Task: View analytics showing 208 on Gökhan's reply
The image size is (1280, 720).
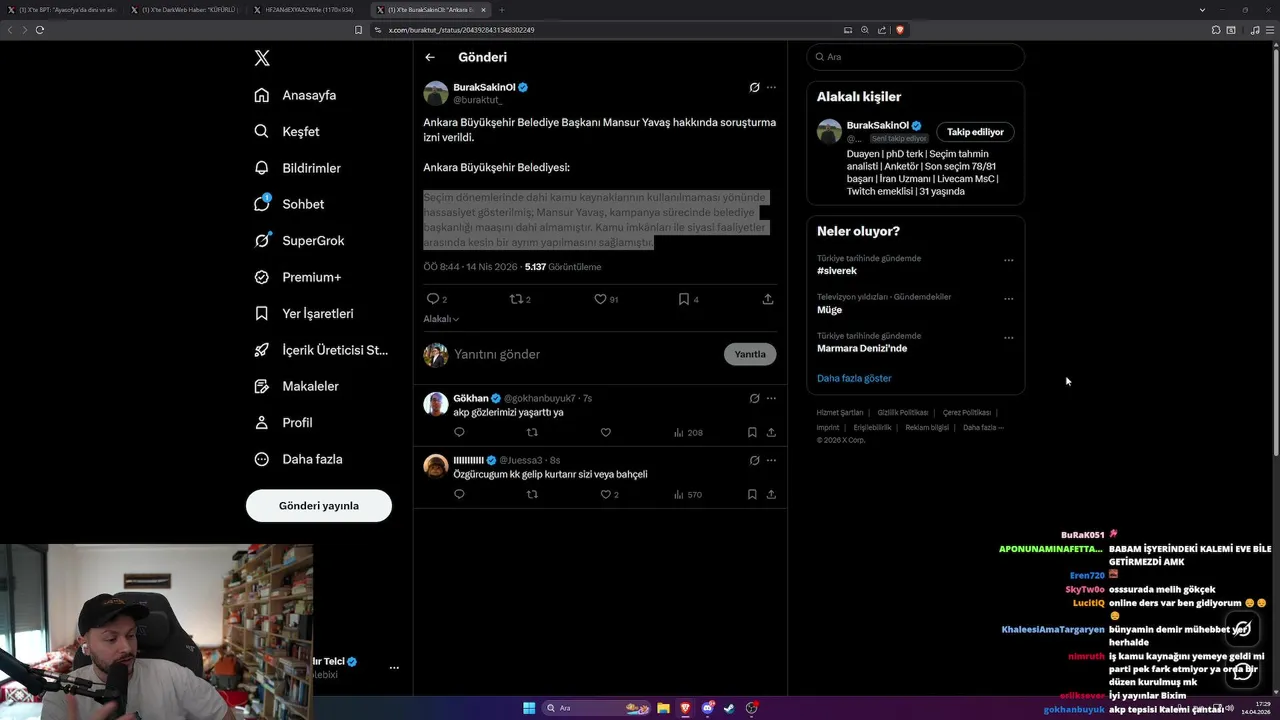Action: pyautogui.click(x=688, y=432)
